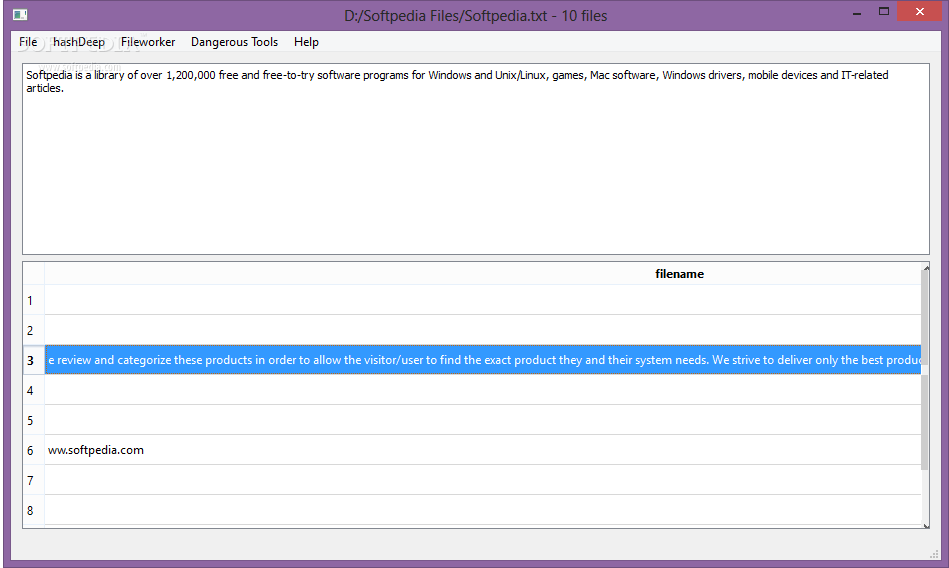Select the highlighted 'review and categorize' cell
The width and height of the screenshot is (949, 568).
(483, 360)
